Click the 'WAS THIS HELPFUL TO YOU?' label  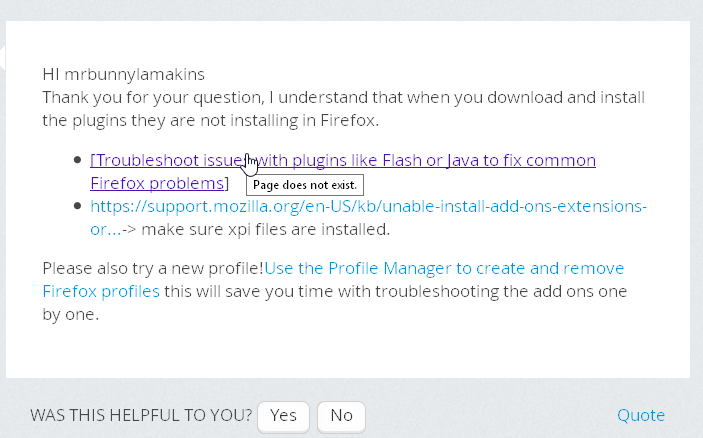(141, 416)
